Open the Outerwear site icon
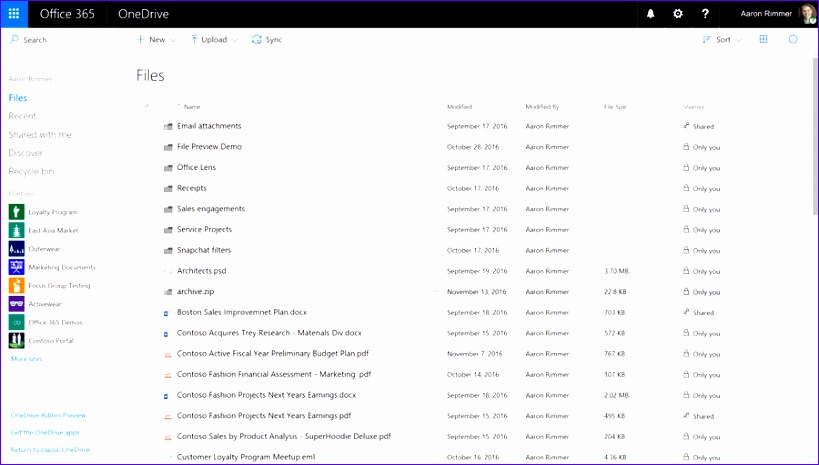The height and width of the screenshot is (465, 819). tap(17, 249)
